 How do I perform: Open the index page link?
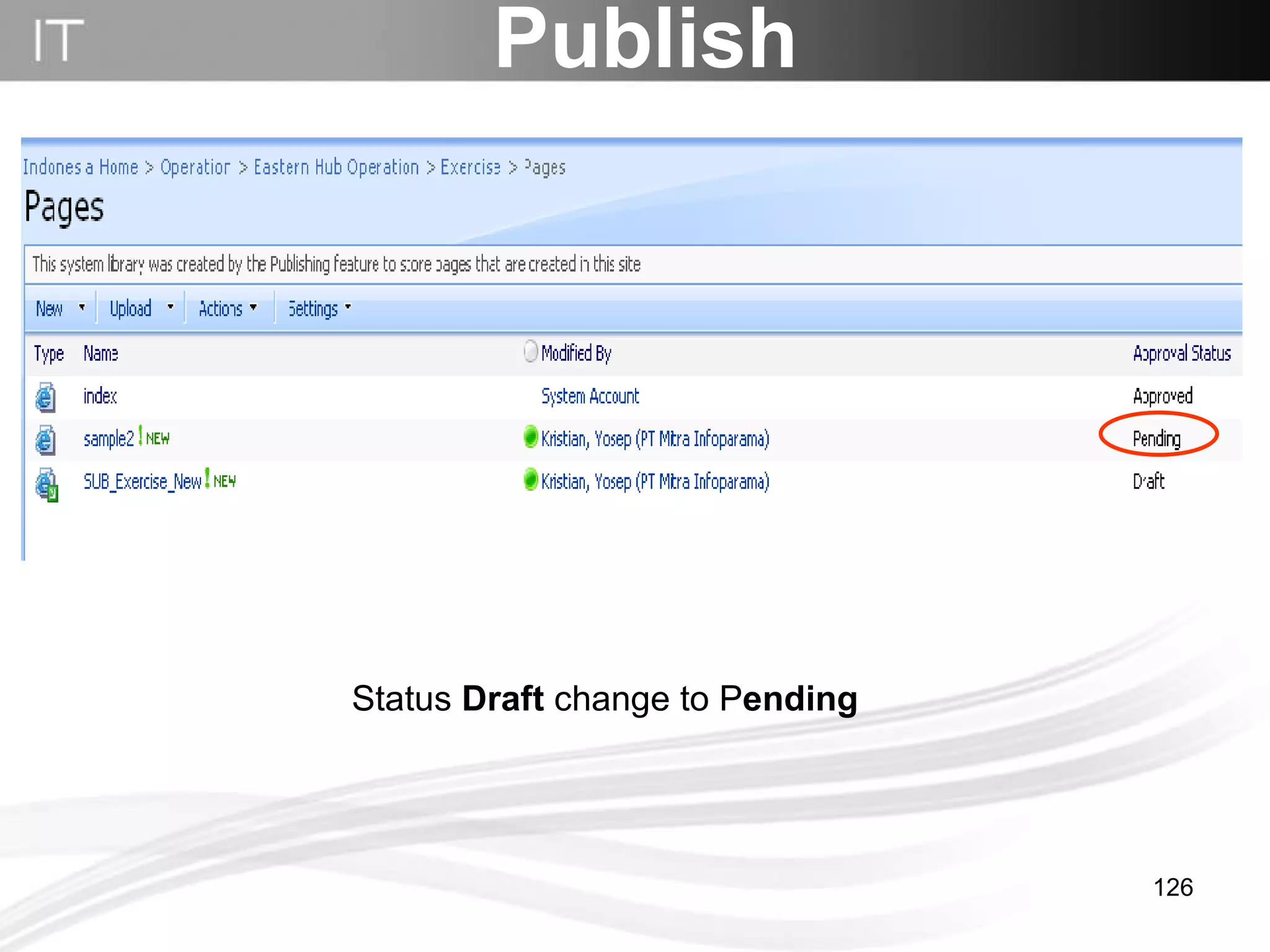click(x=100, y=396)
